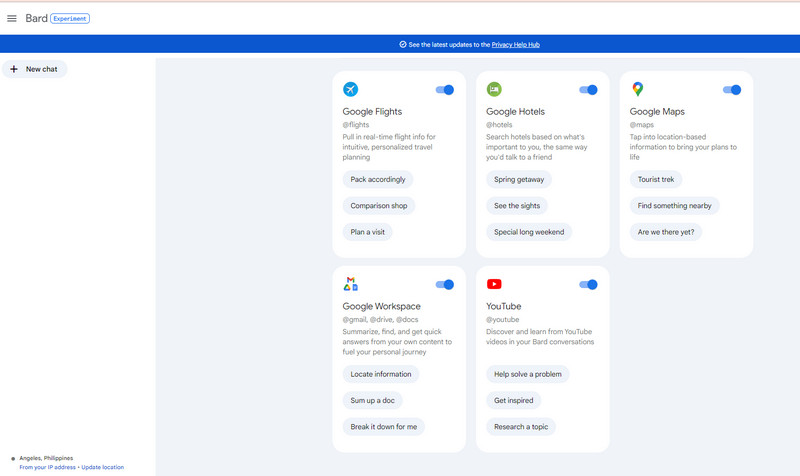Turn off the Google Maps extension

(x=732, y=90)
